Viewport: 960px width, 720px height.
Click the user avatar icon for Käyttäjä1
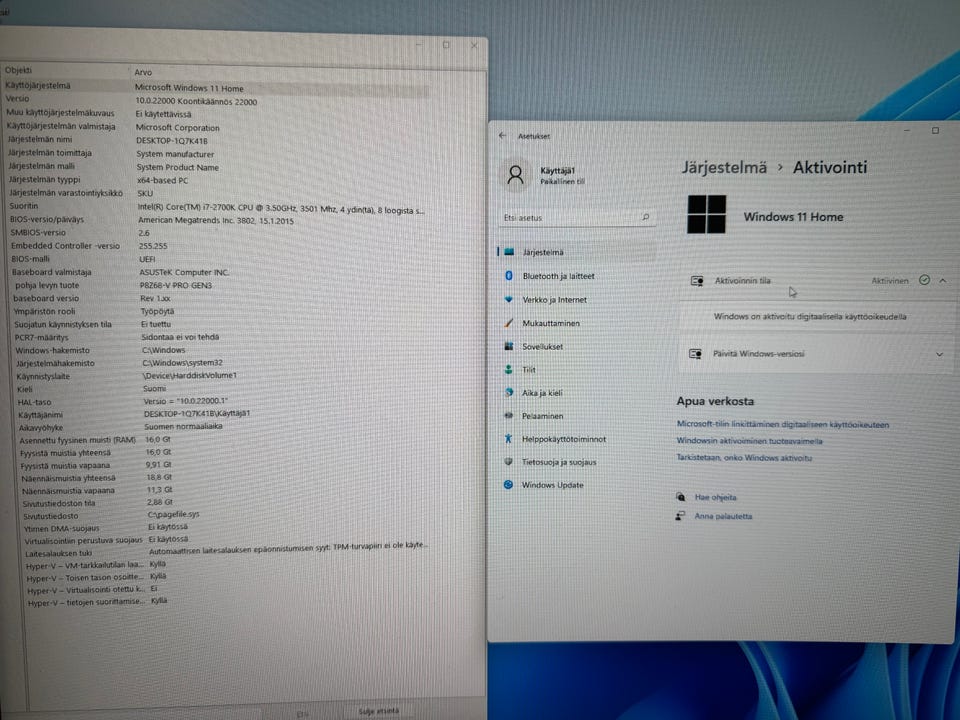(x=516, y=176)
